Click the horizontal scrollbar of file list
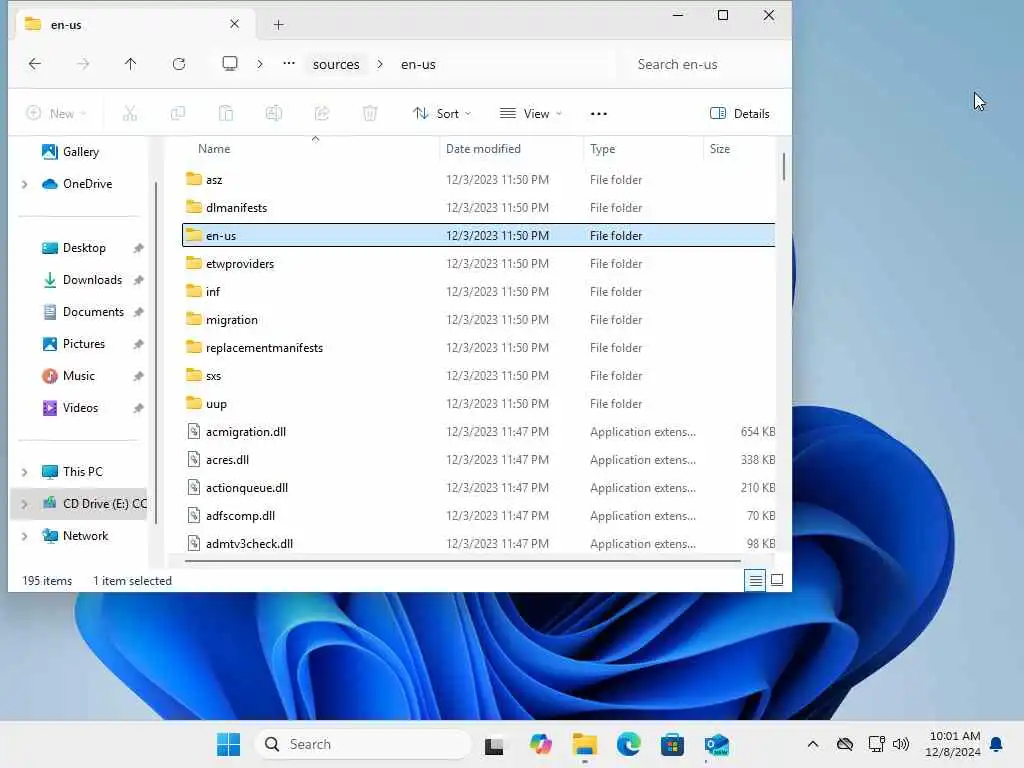This screenshot has height=768, width=1024. coord(462,561)
